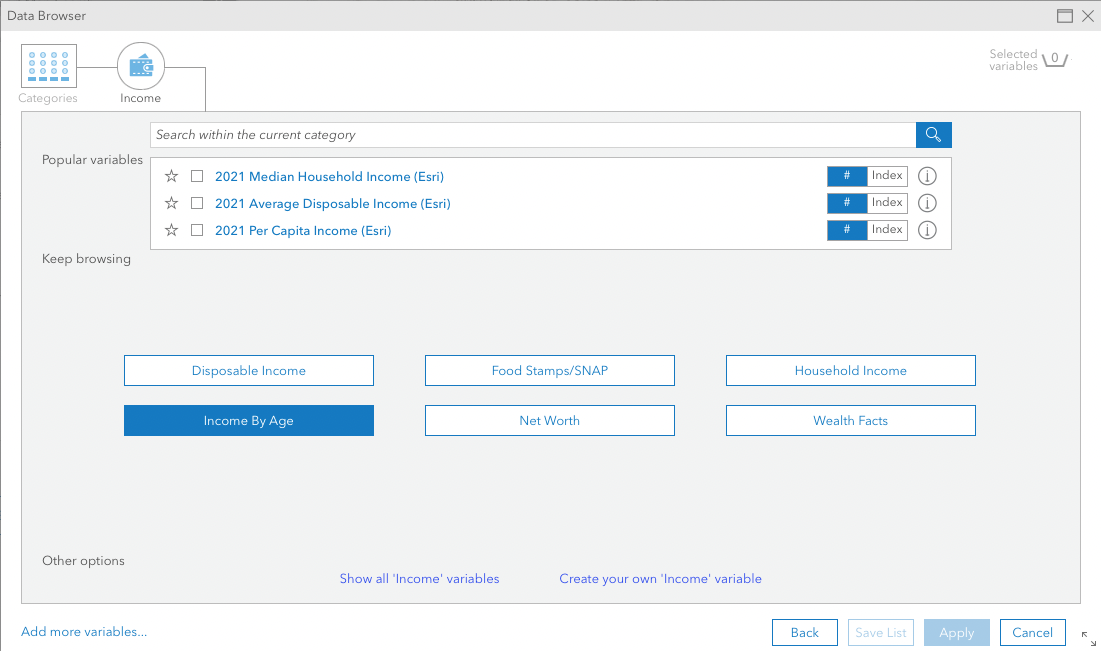This screenshot has width=1101, height=651.
Task: Click Add more variables link
Action: pos(84,631)
